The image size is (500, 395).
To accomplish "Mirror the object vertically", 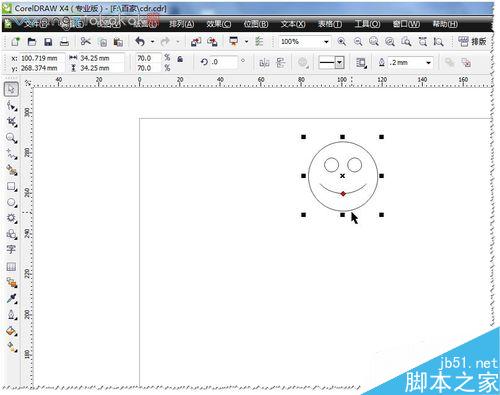I will pos(281,62).
